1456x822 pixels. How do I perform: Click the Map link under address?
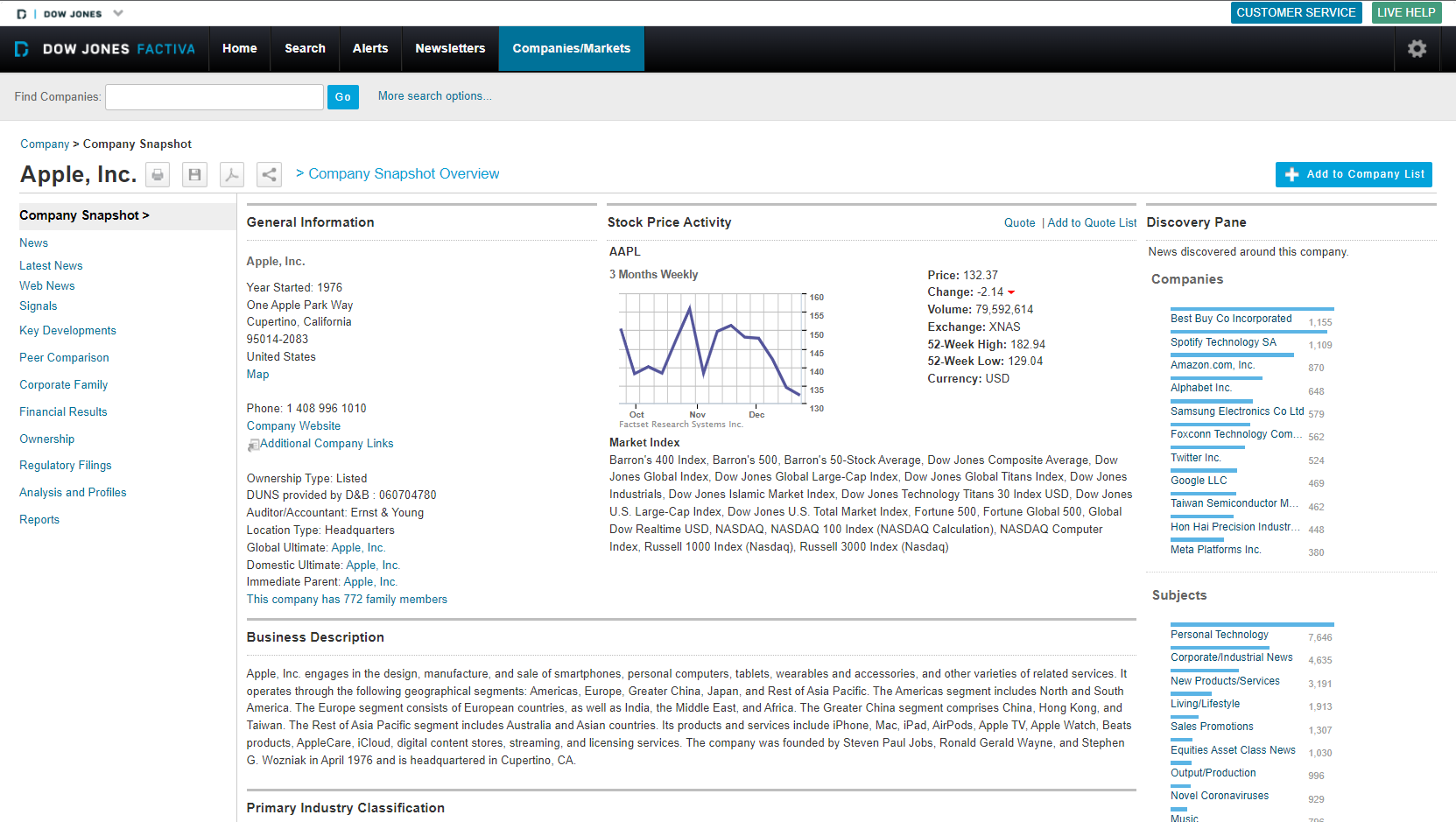257,375
